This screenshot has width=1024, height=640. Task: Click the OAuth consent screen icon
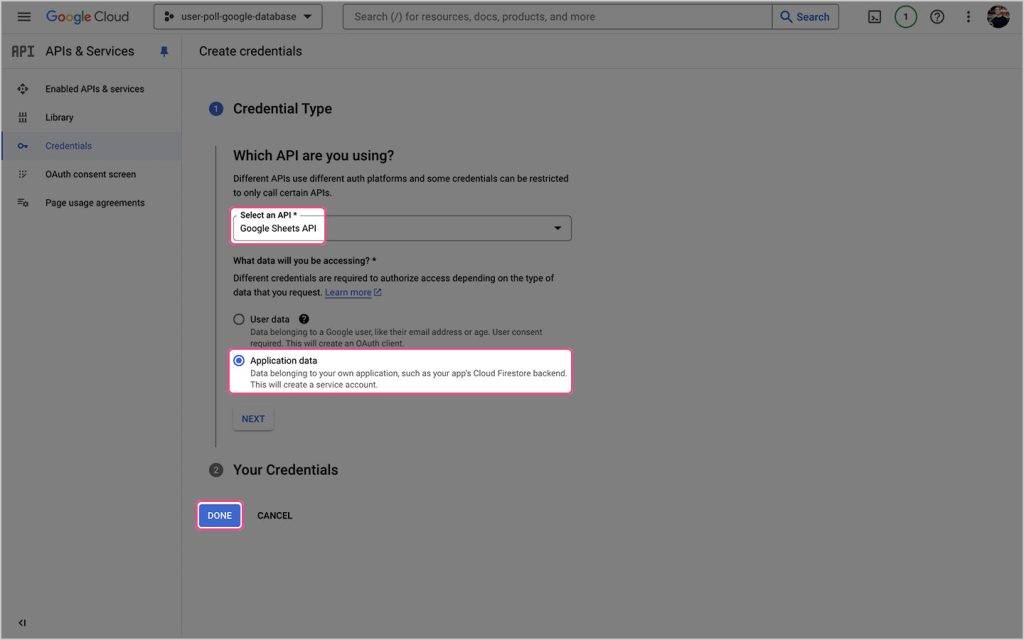23,174
